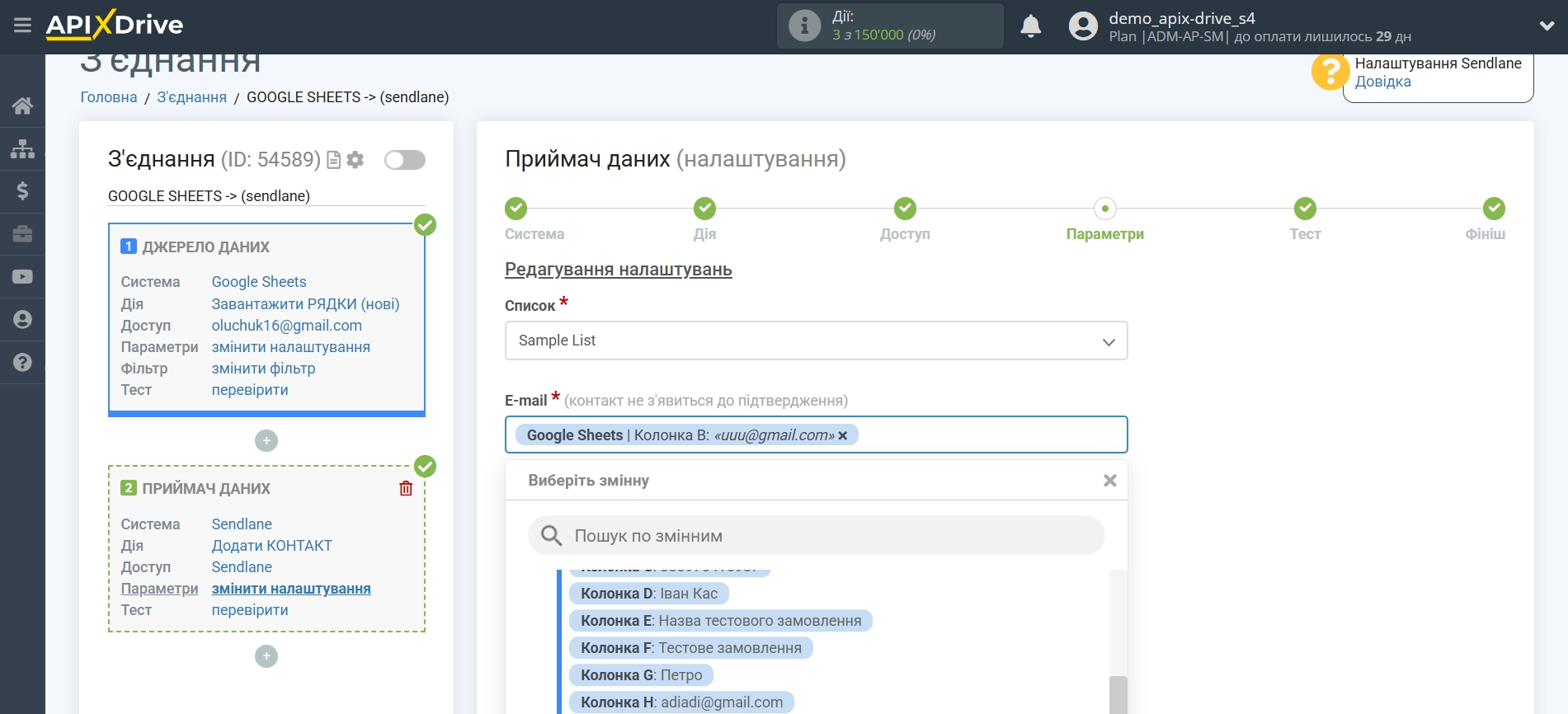1568x714 pixels.
Task: Remove Колонка B tag from E-mail field
Action: (x=843, y=435)
